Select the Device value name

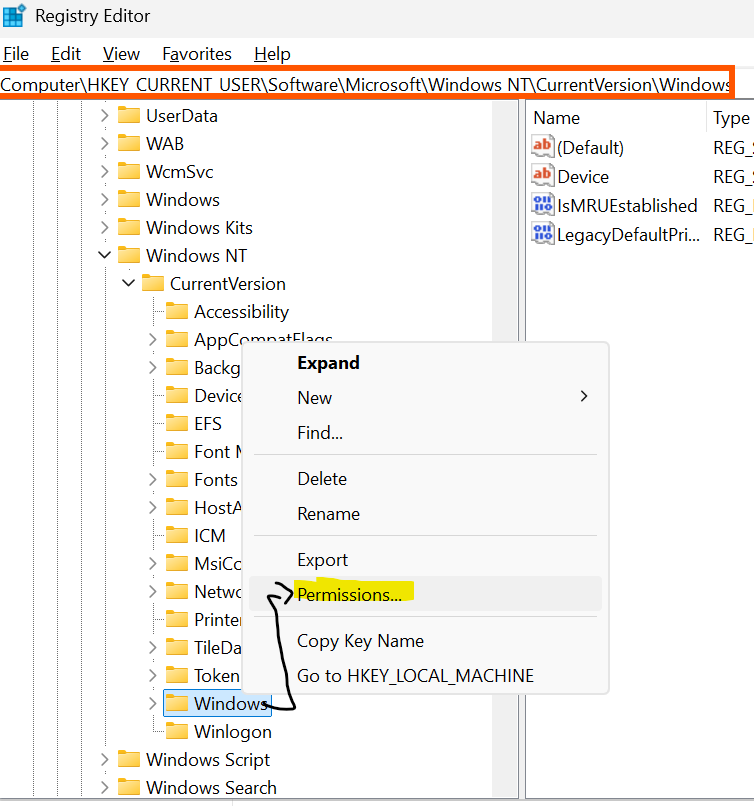[583, 176]
